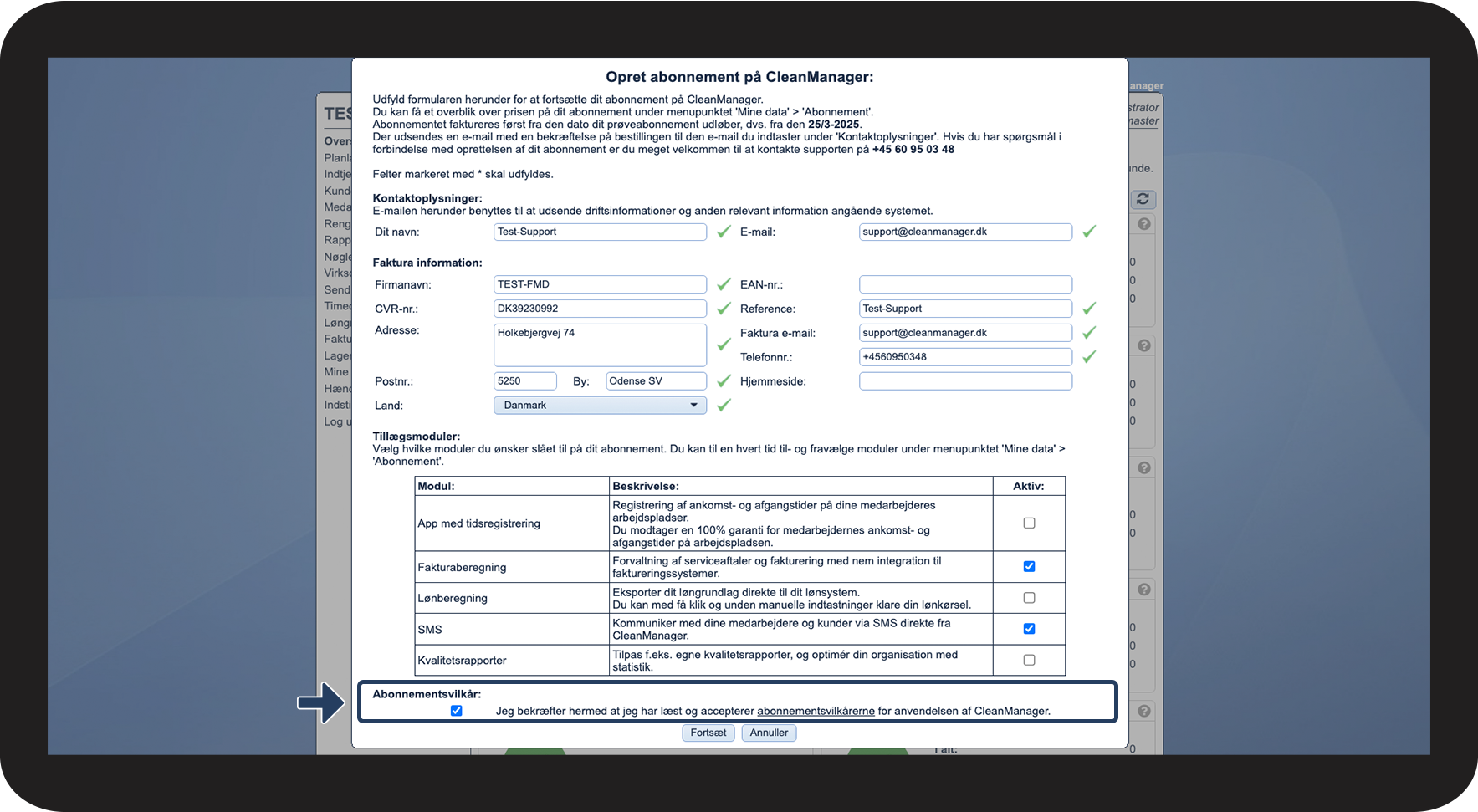1478x812 pixels.
Task: Click green checkmark beside CVR-nr. field
Action: (724, 309)
